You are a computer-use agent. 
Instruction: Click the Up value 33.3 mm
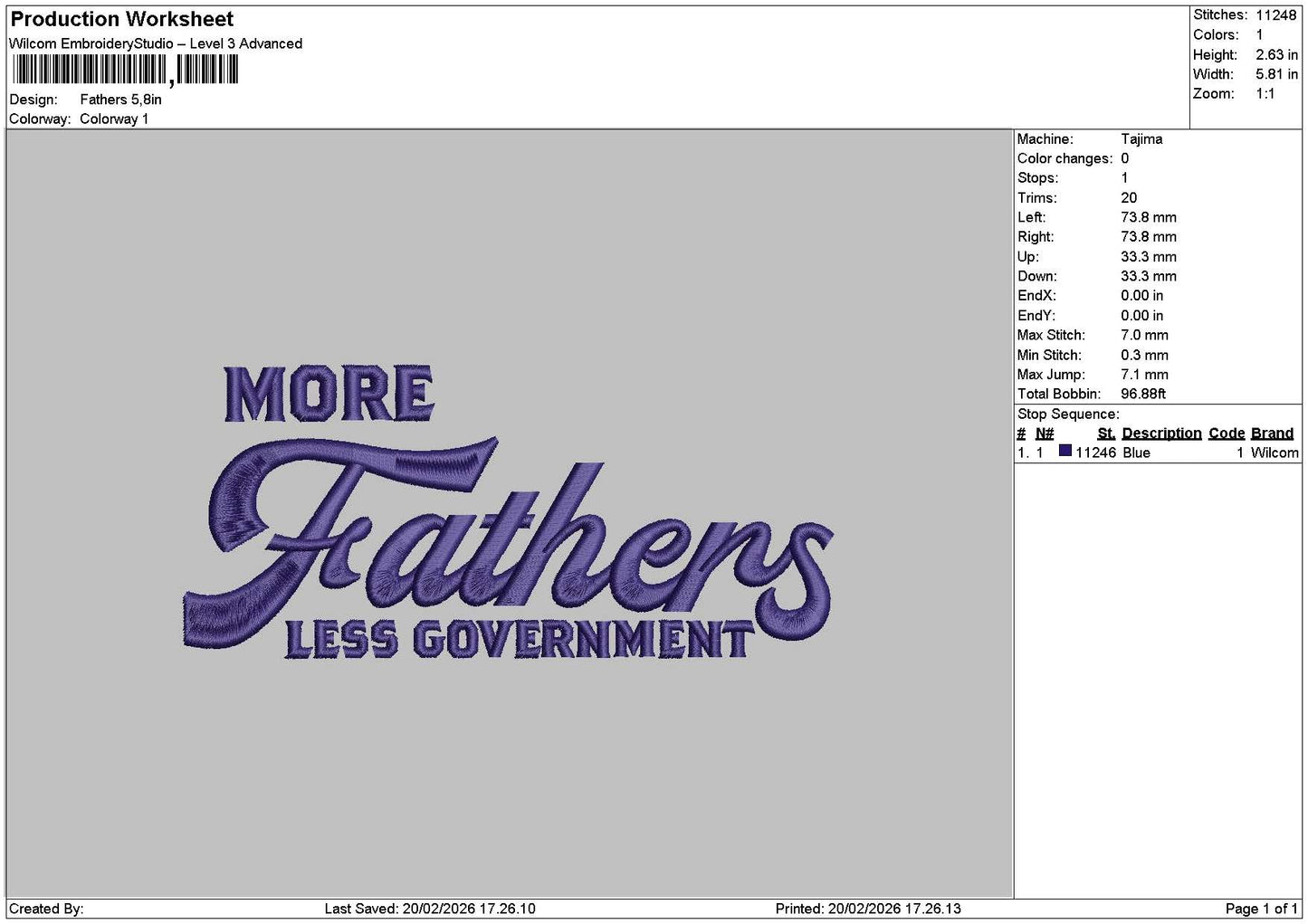pyautogui.click(x=1149, y=257)
